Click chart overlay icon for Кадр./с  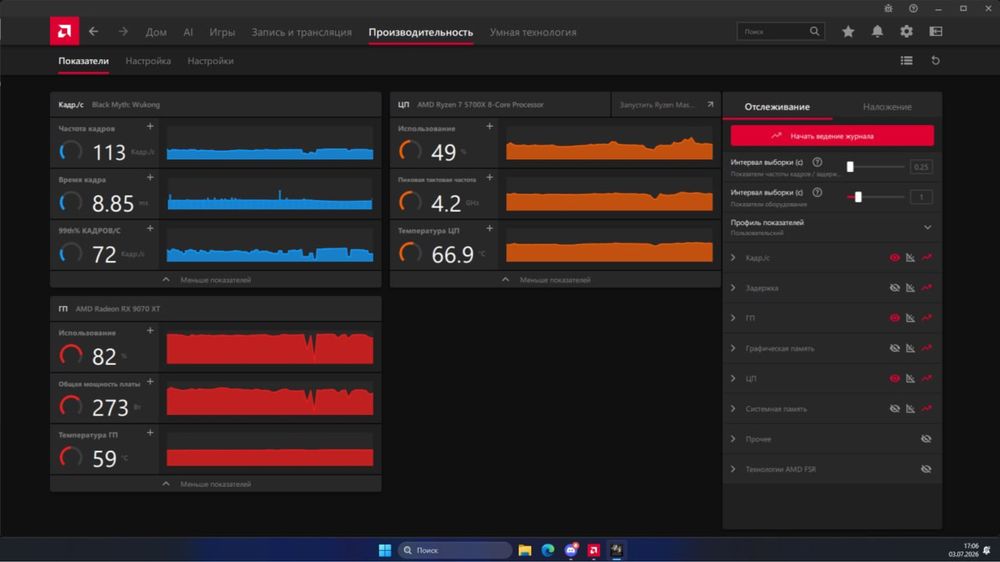[x=910, y=258]
